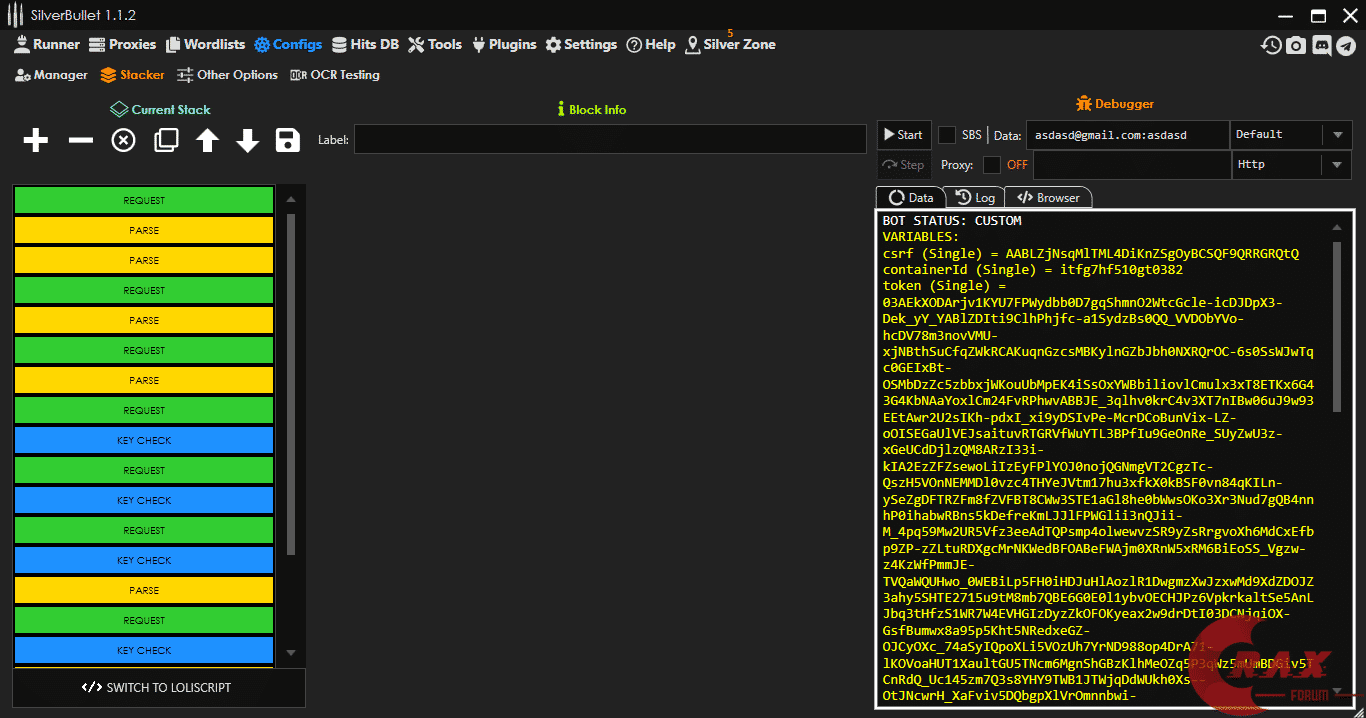Screen dimensions: 1366x718
Task: Click the Current Stack header
Action: (160, 110)
